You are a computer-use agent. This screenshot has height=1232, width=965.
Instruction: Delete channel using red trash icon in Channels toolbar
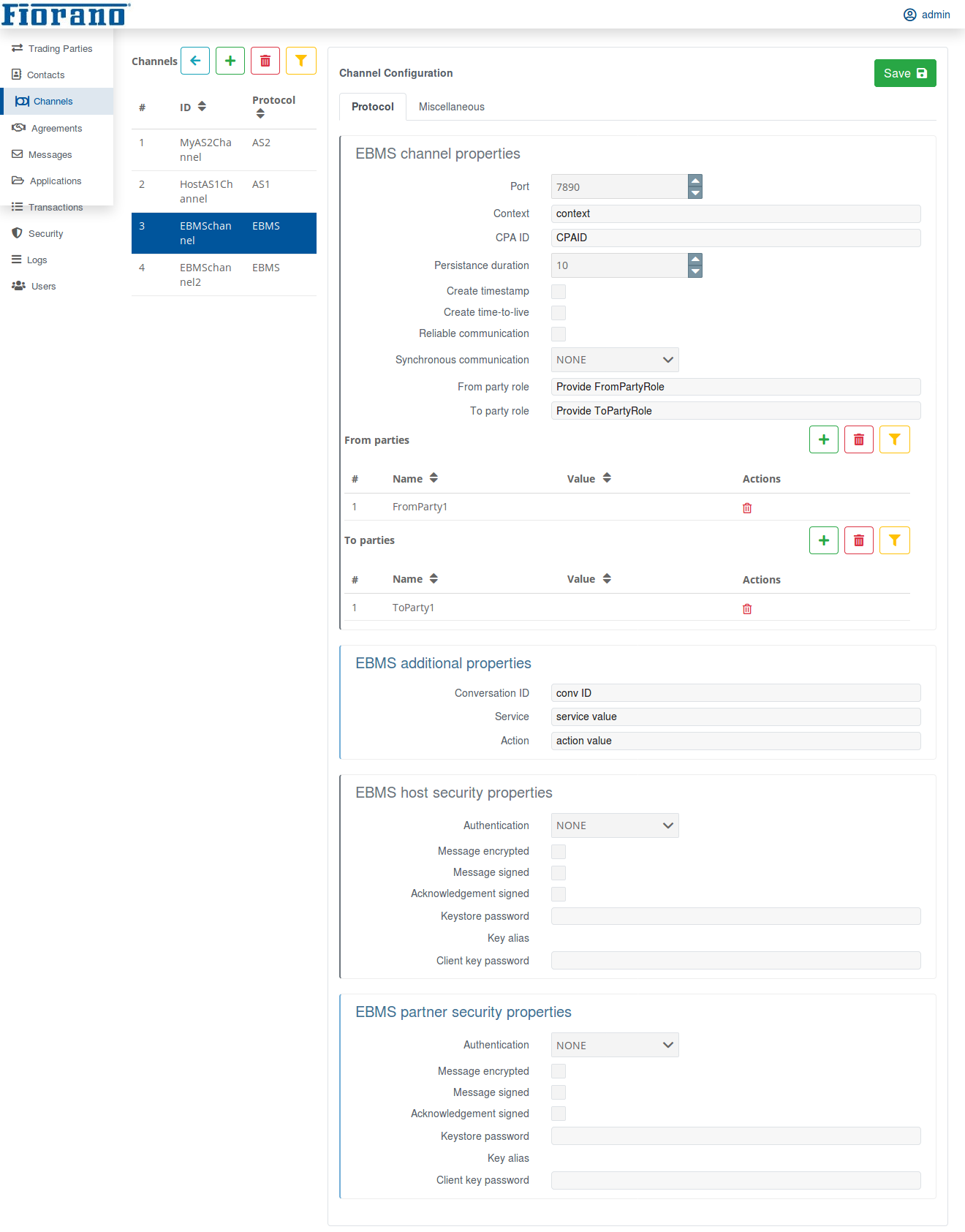(x=265, y=61)
